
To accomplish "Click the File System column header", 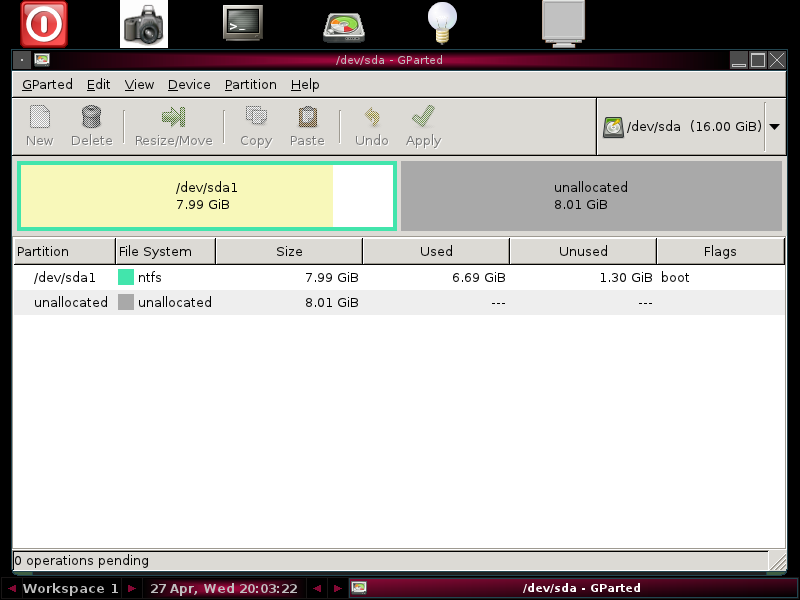I will tap(166, 251).
